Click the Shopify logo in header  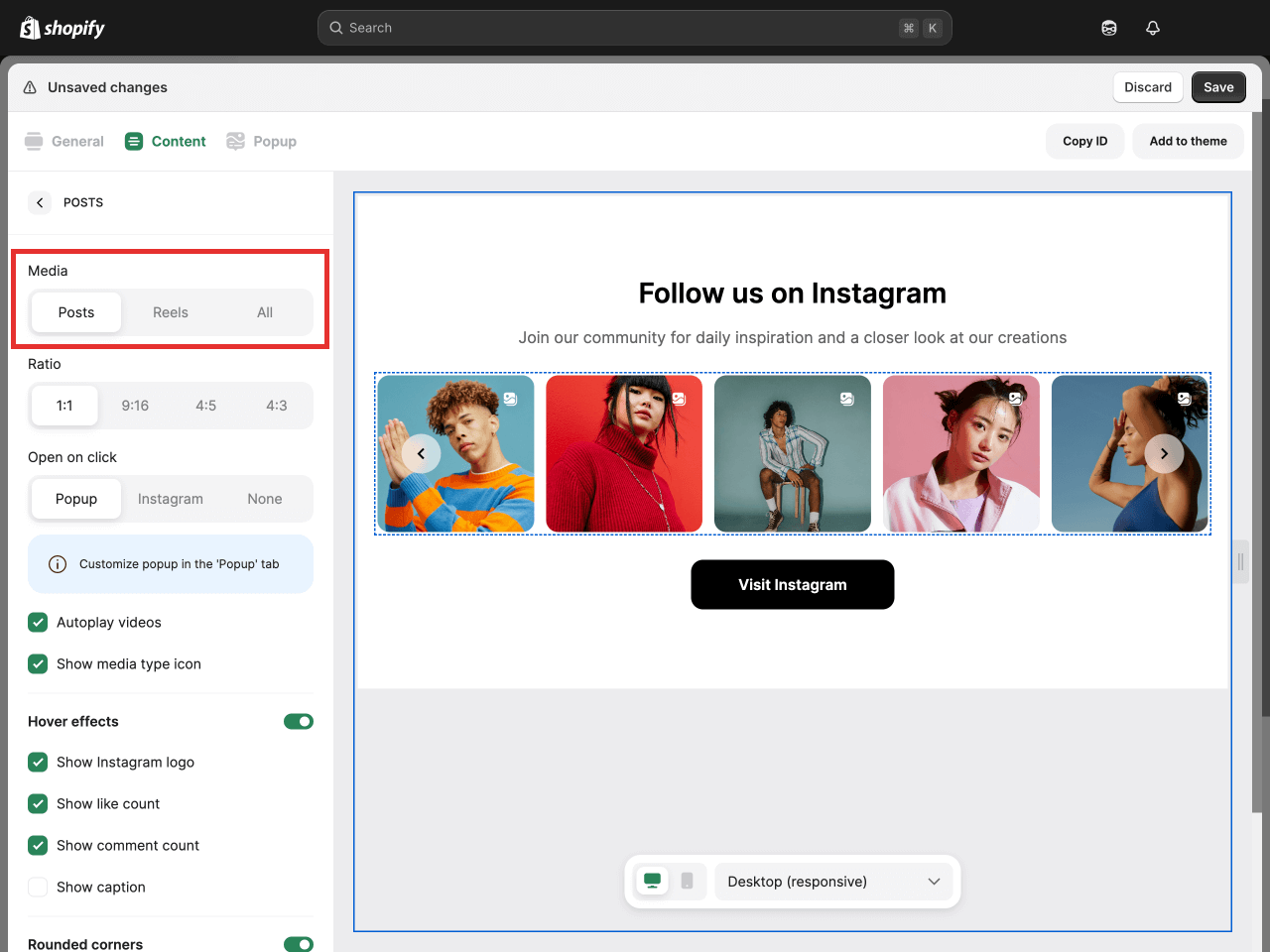point(63,28)
